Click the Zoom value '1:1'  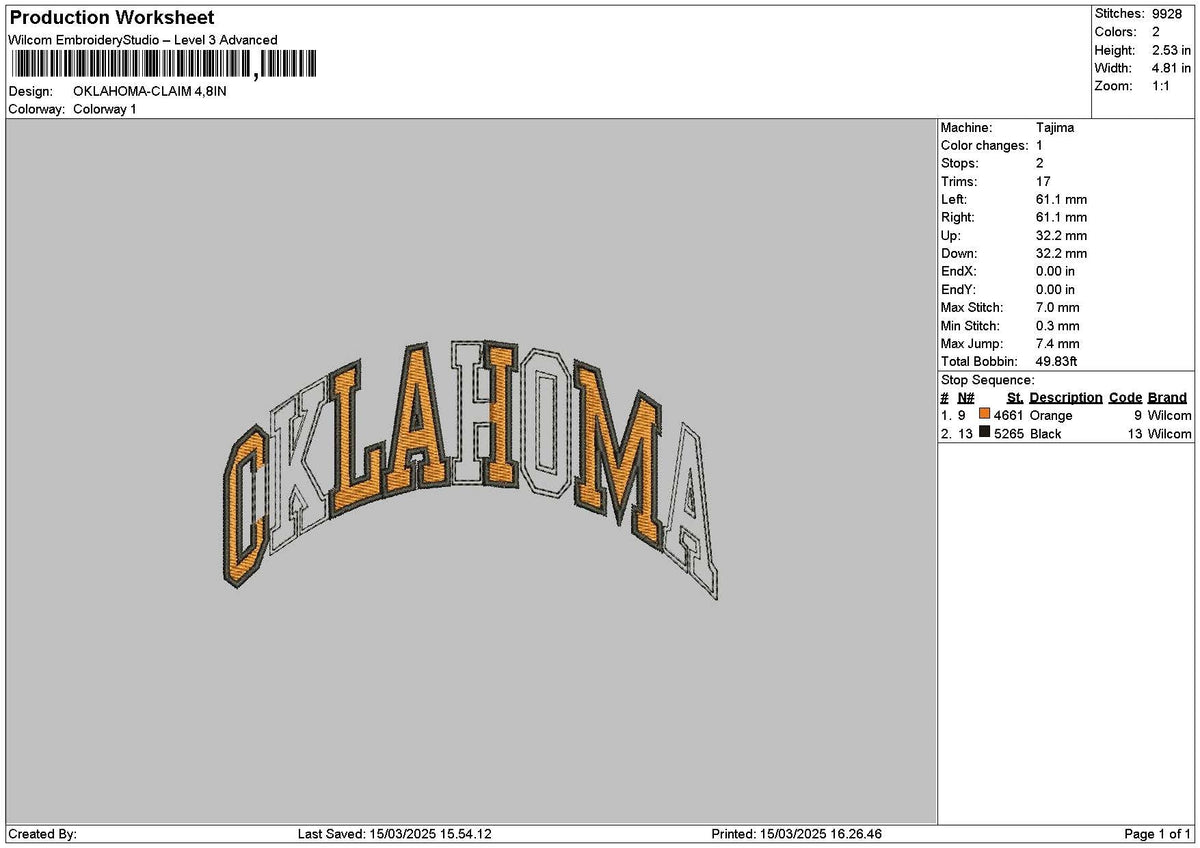click(x=1163, y=86)
